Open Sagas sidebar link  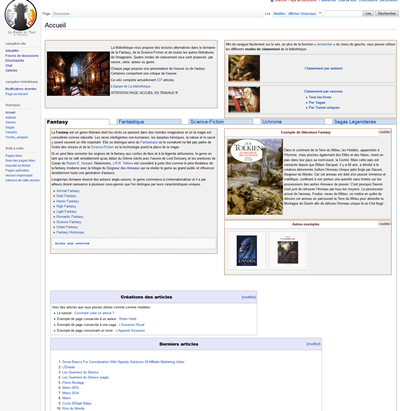point(10,127)
